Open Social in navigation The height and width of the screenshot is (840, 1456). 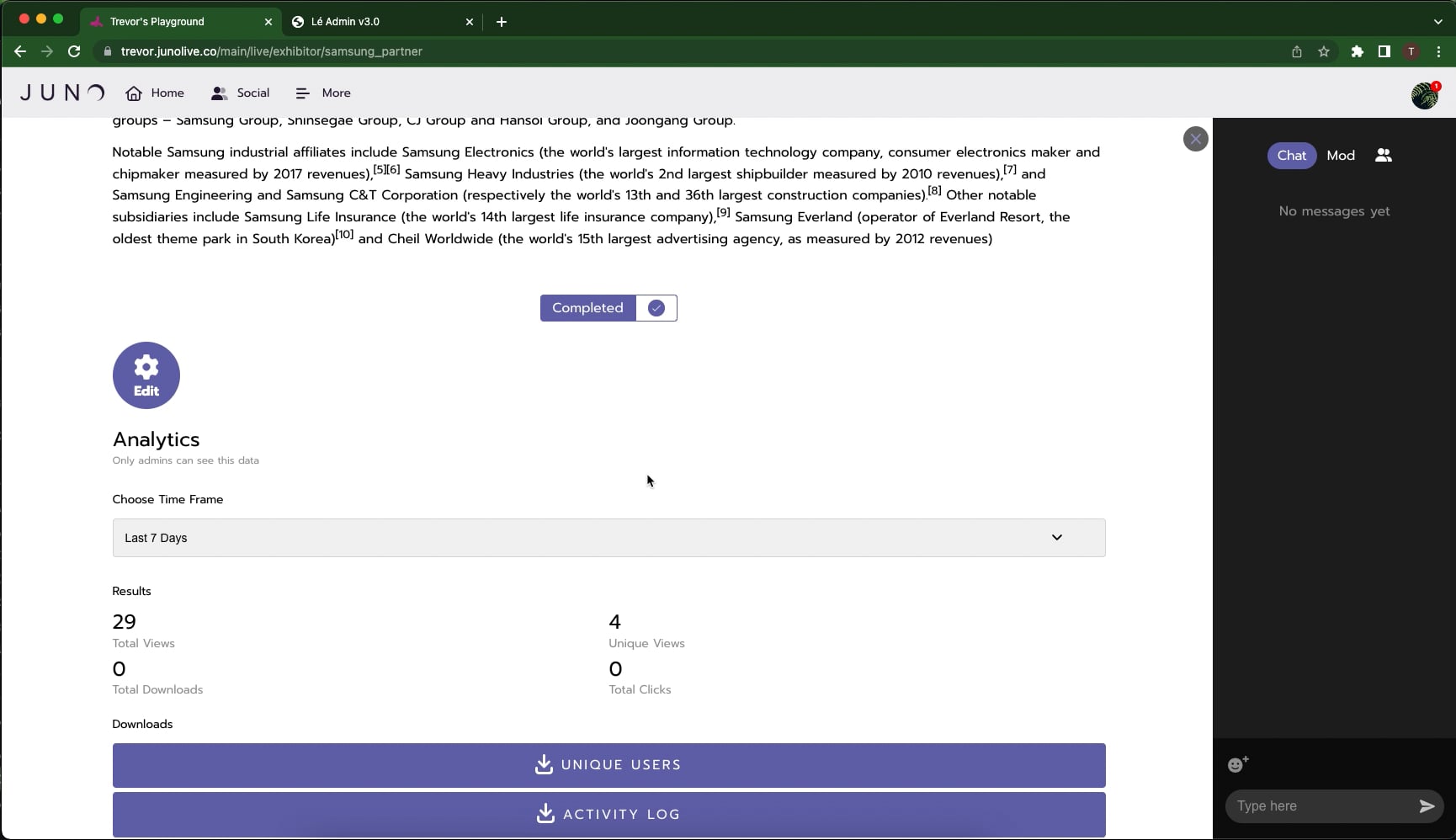(241, 93)
